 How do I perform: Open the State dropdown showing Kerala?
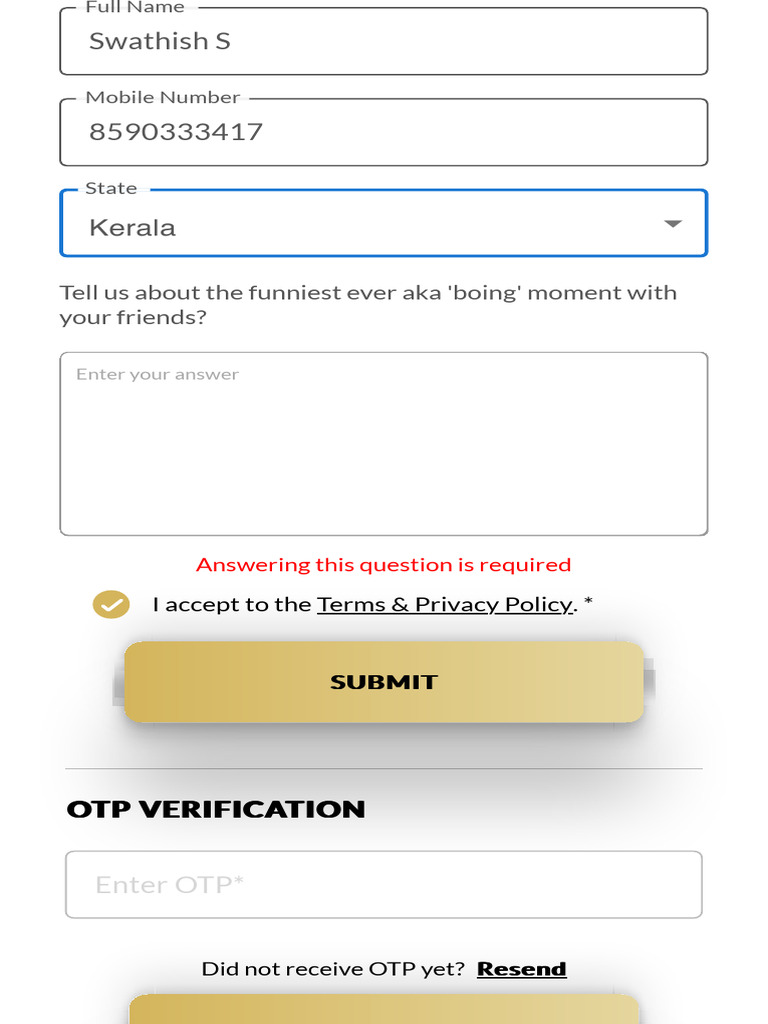point(360,226)
